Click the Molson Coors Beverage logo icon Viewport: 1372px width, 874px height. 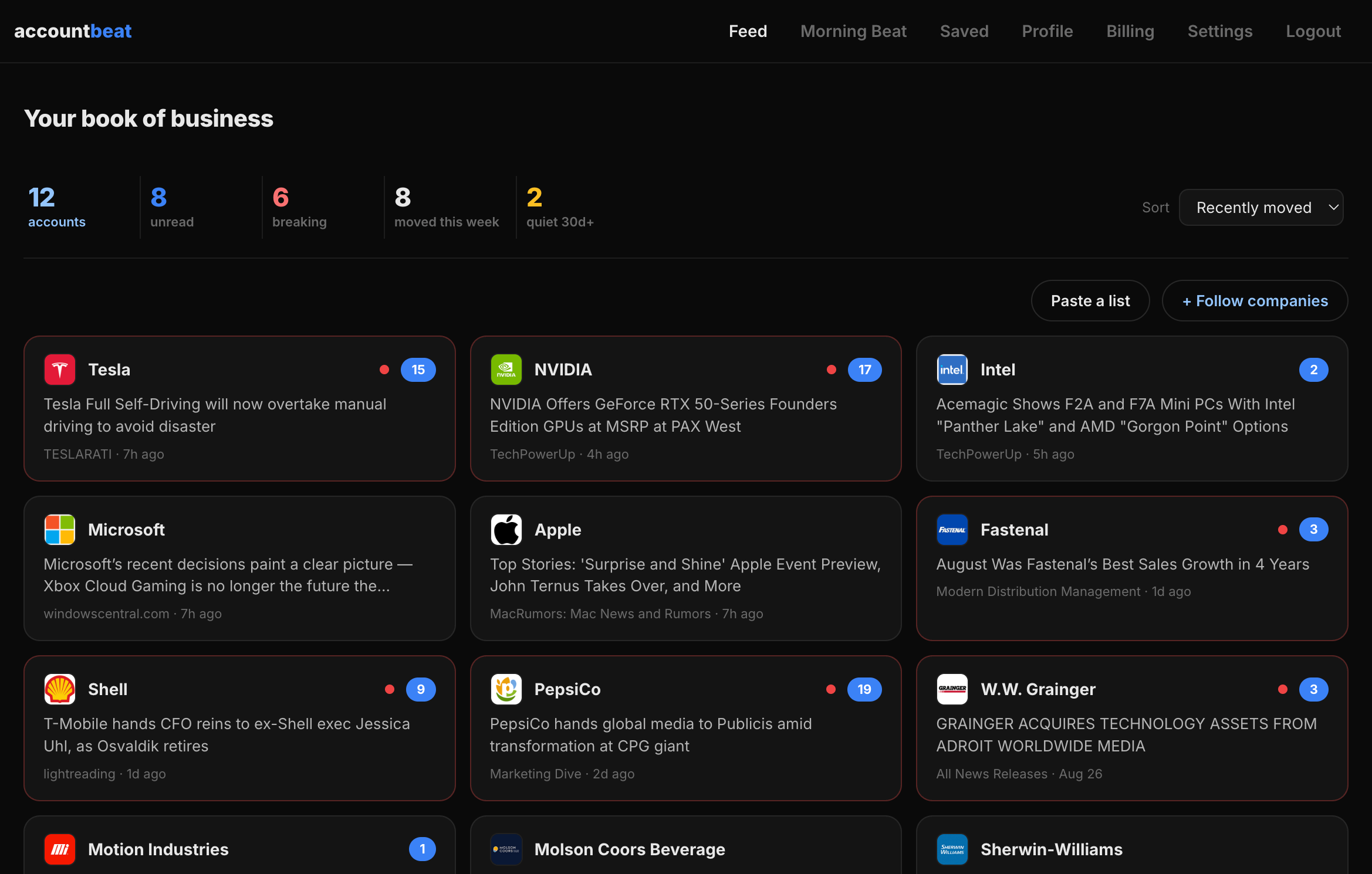pyautogui.click(x=506, y=849)
